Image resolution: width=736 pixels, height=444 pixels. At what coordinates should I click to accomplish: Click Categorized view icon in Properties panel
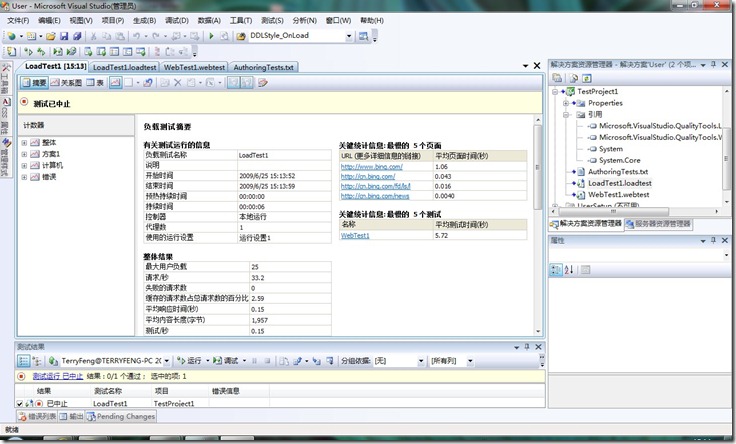(x=556, y=270)
